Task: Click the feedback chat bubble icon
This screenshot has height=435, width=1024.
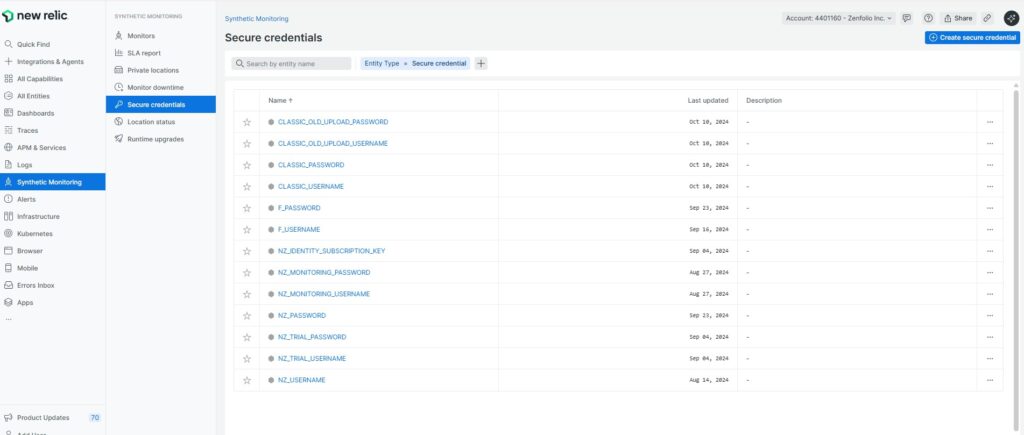Action: pyautogui.click(x=907, y=18)
